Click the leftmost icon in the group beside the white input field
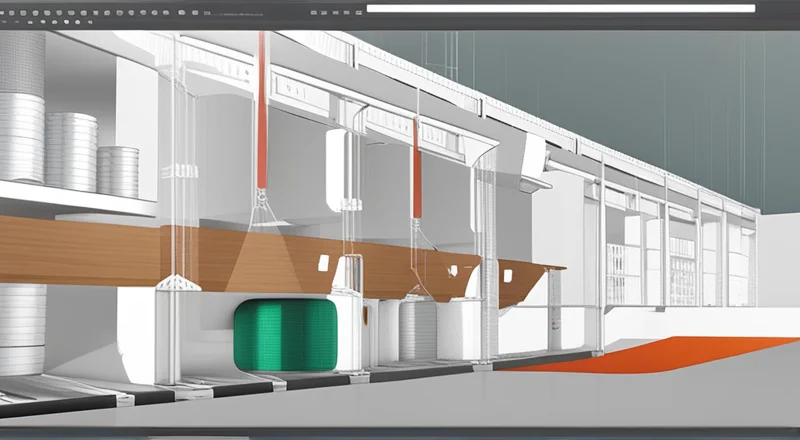 pos(313,12)
